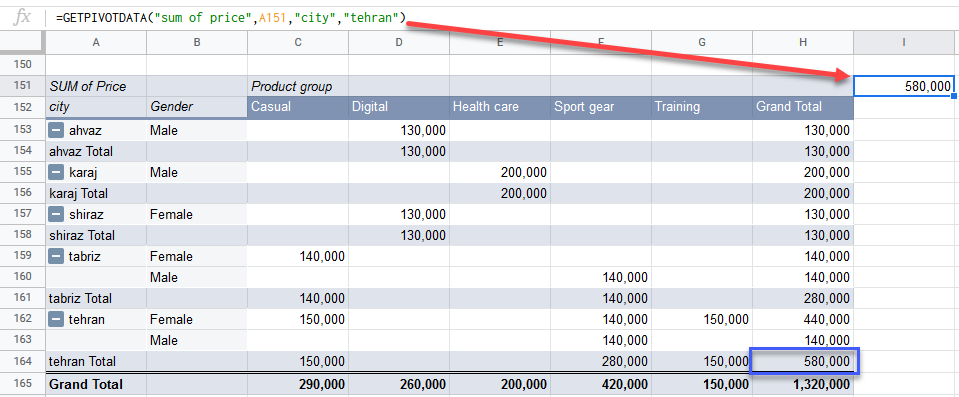The image size is (959, 397).
Task: Click karaj Male Health care 200,000 cell
Action: [500, 173]
